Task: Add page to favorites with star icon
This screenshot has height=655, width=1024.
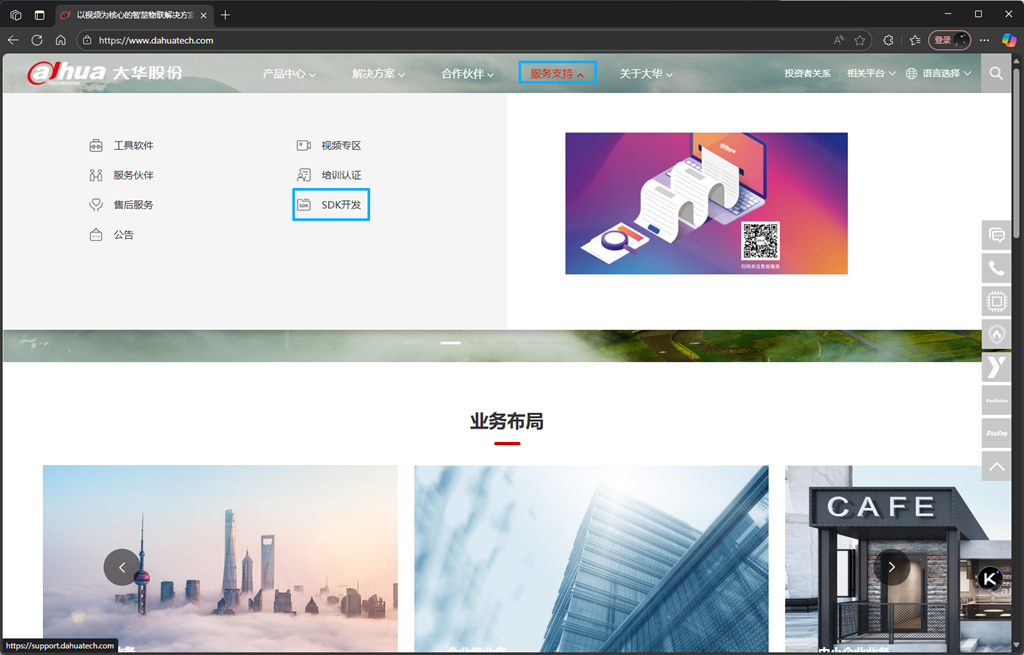Action: (x=860, y=40)
